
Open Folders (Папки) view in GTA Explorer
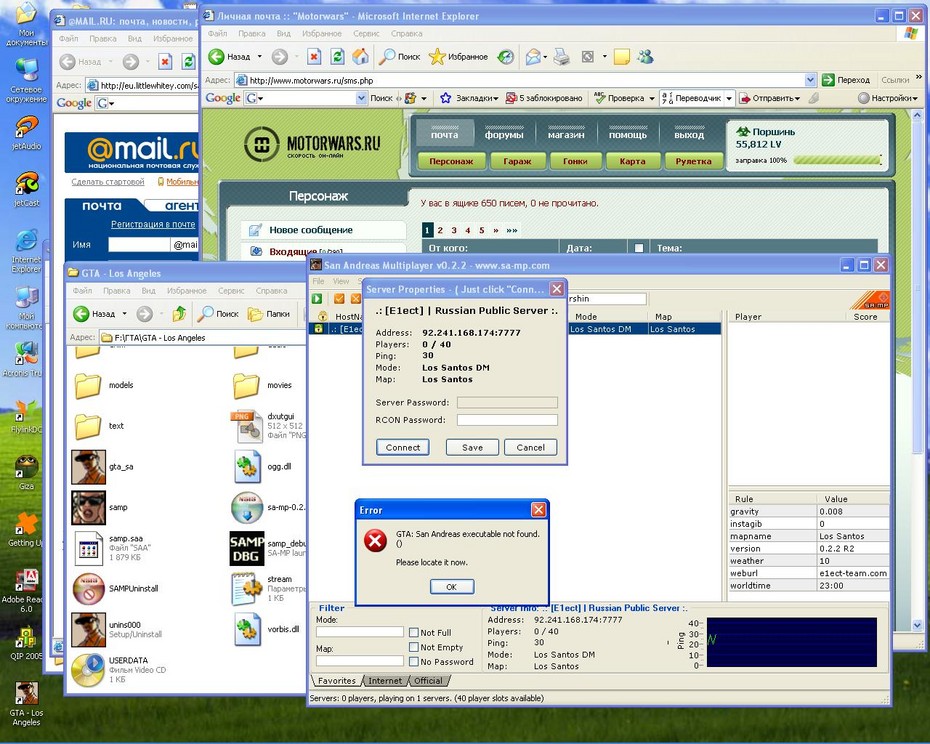click(269, 313)
